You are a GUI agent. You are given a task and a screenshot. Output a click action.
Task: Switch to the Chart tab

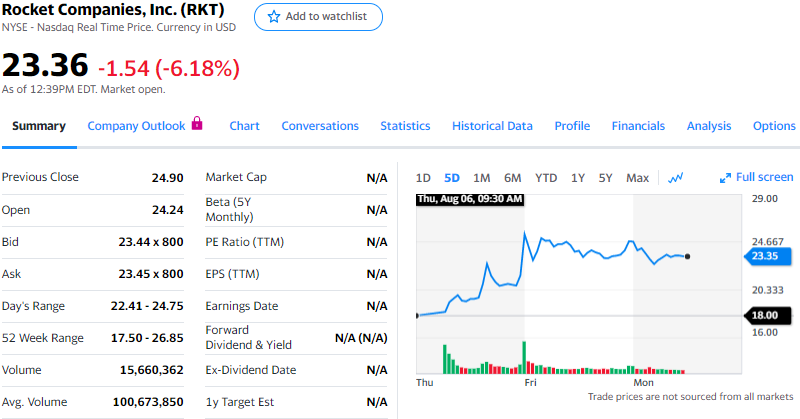click(x=244, y=126)
